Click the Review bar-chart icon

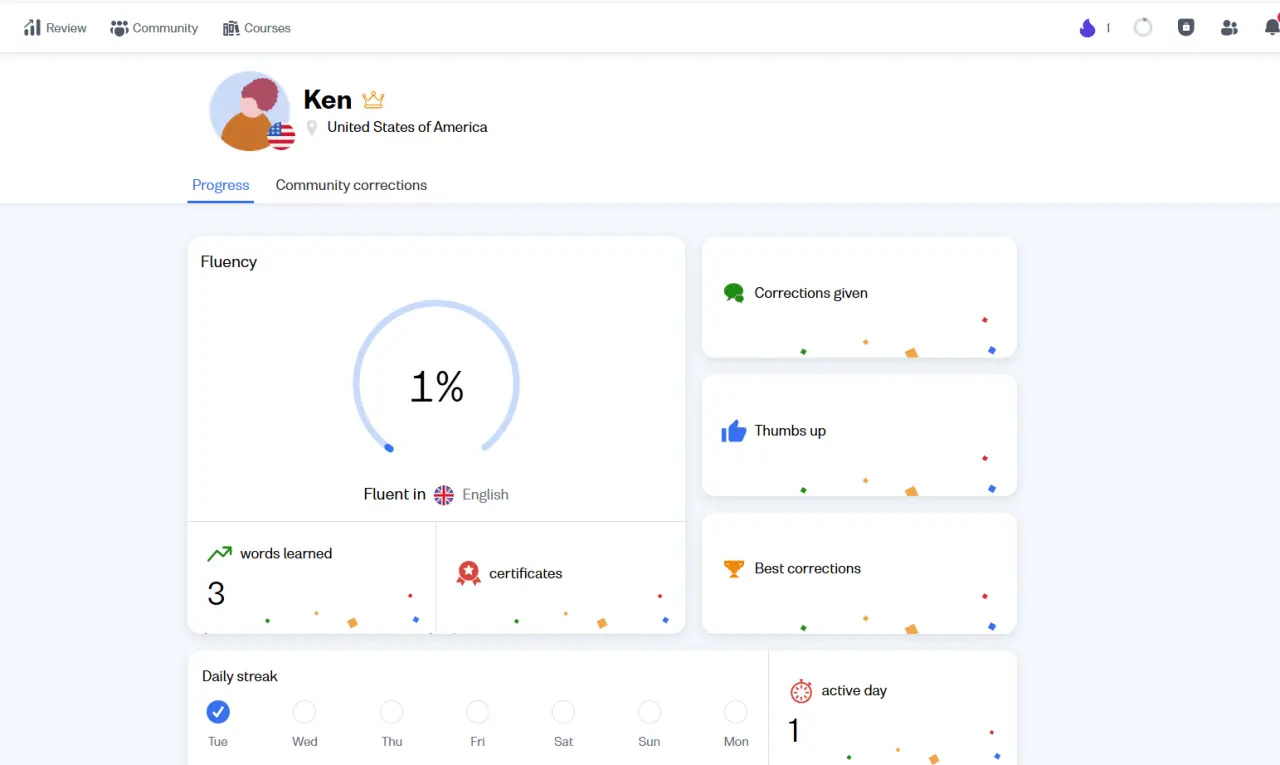pyautogui.click(x=32, y=28)
